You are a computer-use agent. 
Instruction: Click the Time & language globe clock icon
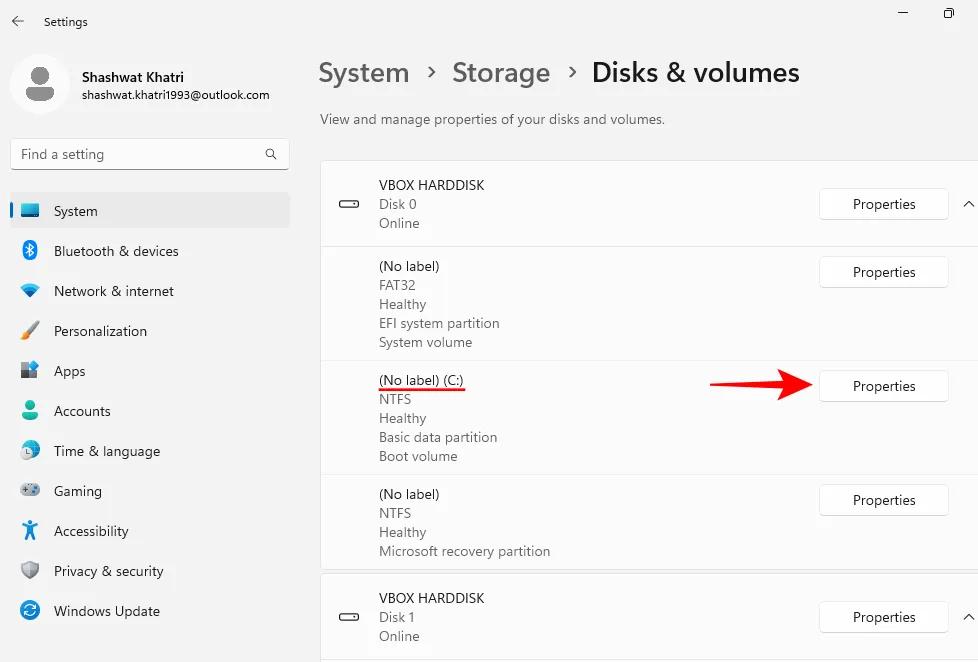coord(30,450)
